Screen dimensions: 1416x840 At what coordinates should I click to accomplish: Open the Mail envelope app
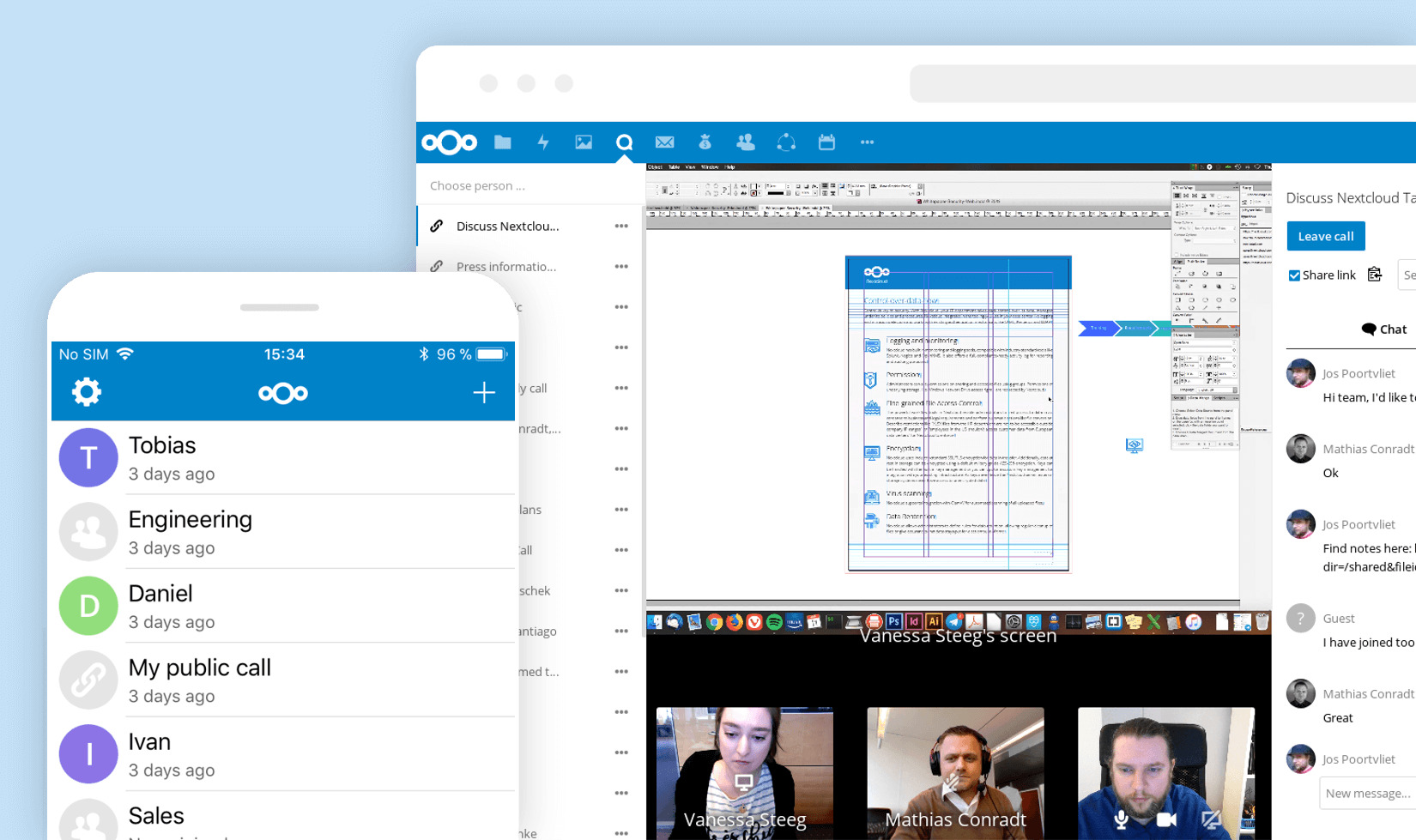664,142
